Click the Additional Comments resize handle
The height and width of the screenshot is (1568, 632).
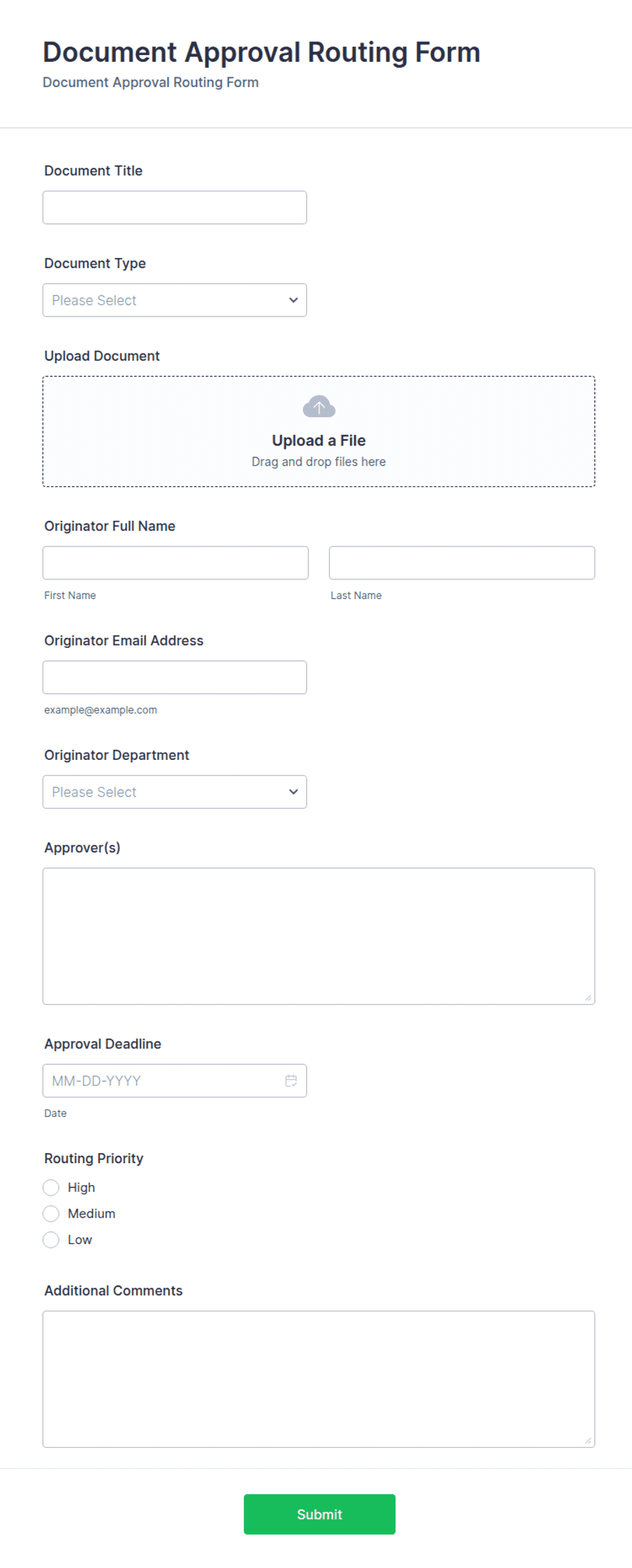pos(588,1440)
